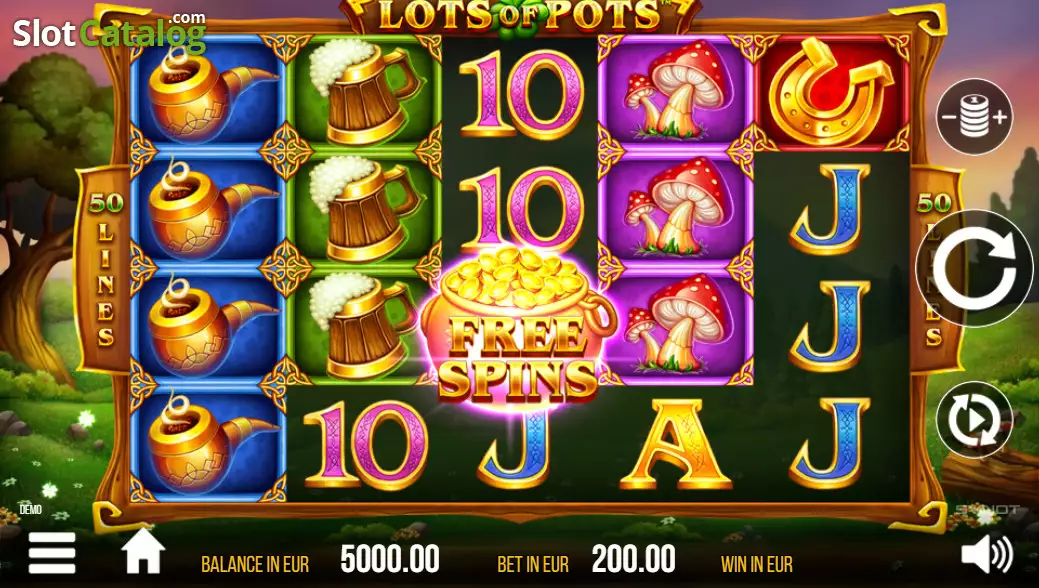Viewport: 1039px width, 588px height.
Task: Click the balance value 5000.00
Action: pyautogui.click(x=390, y=559)
